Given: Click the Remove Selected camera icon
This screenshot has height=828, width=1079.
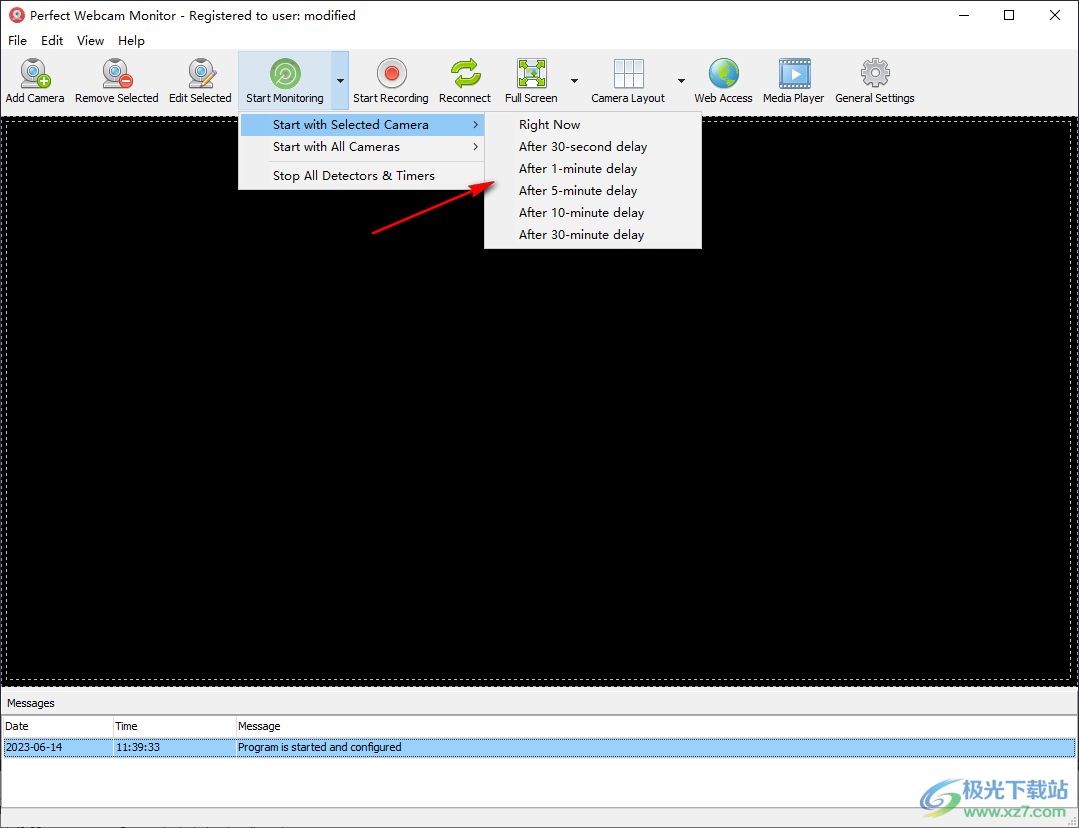Looking at the screenshot, I should (117, 73).
